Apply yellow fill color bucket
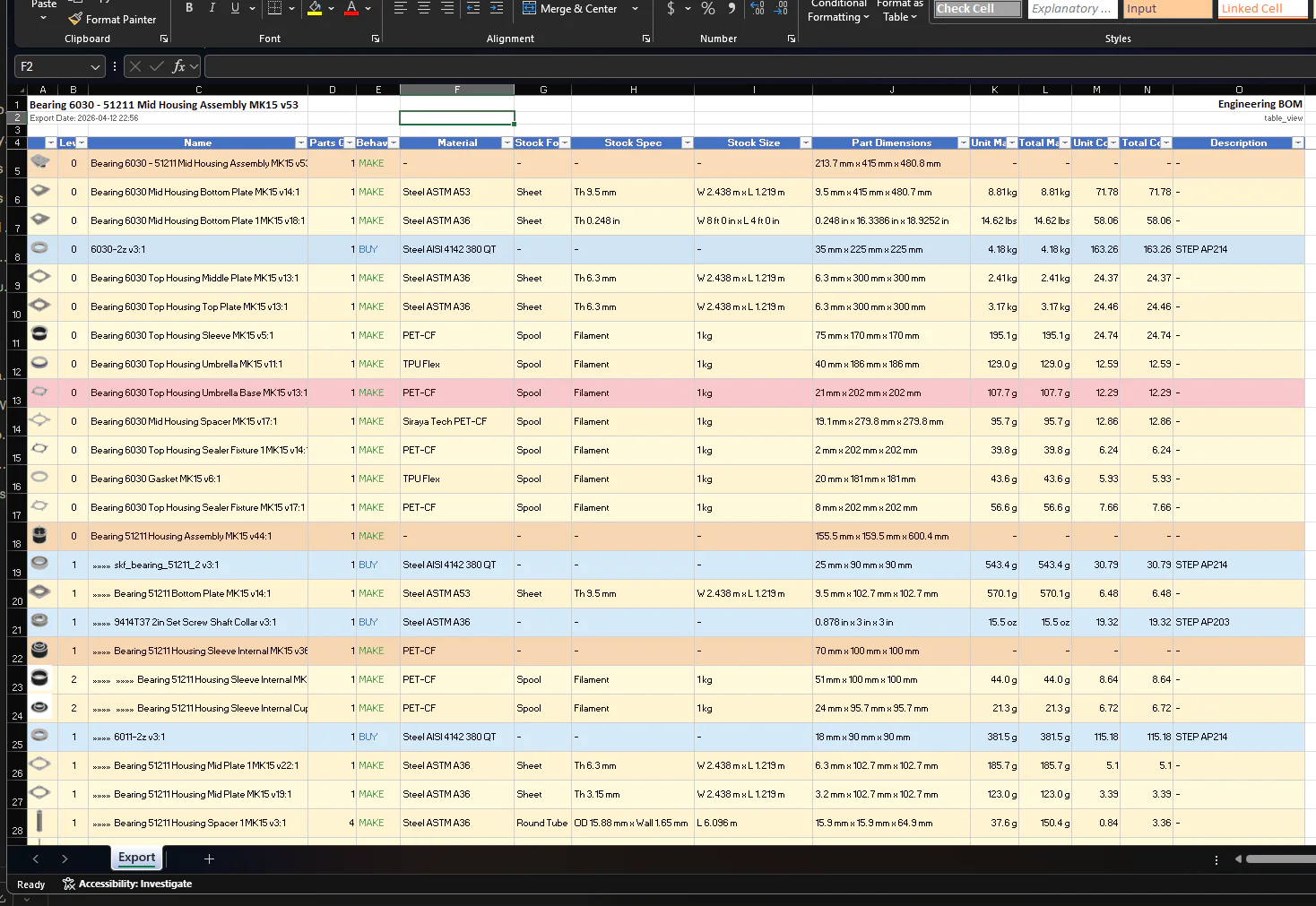The image size is (1316, 906). pos(315,8)
